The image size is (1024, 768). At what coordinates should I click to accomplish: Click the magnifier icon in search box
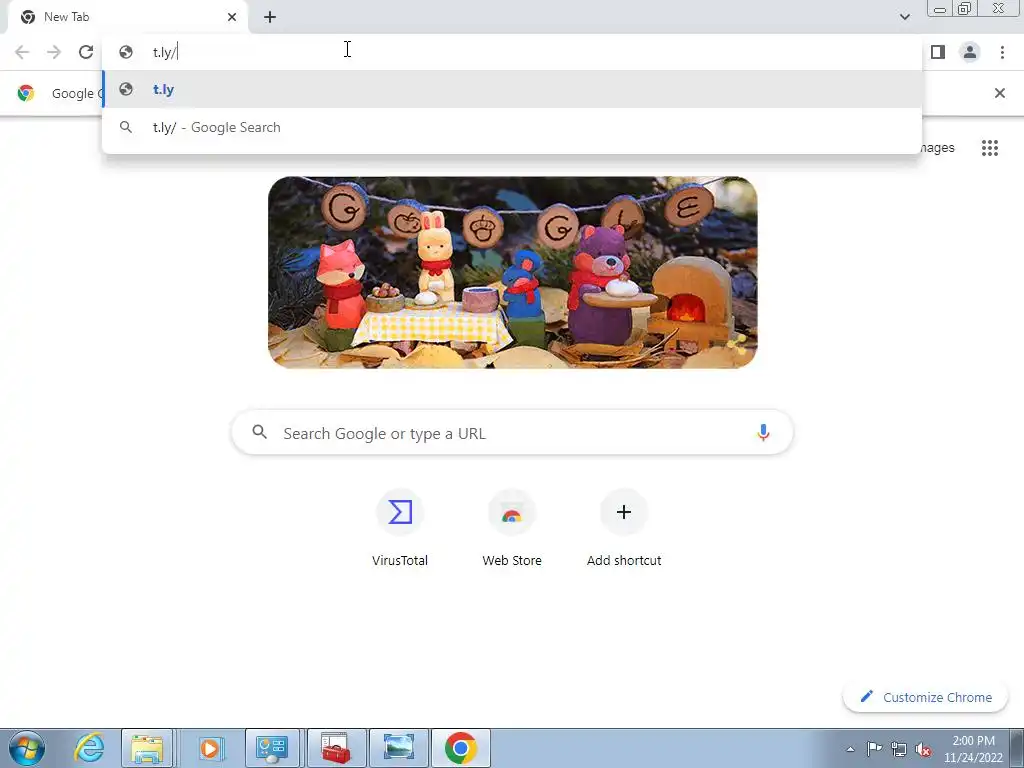tap(260, 432)
